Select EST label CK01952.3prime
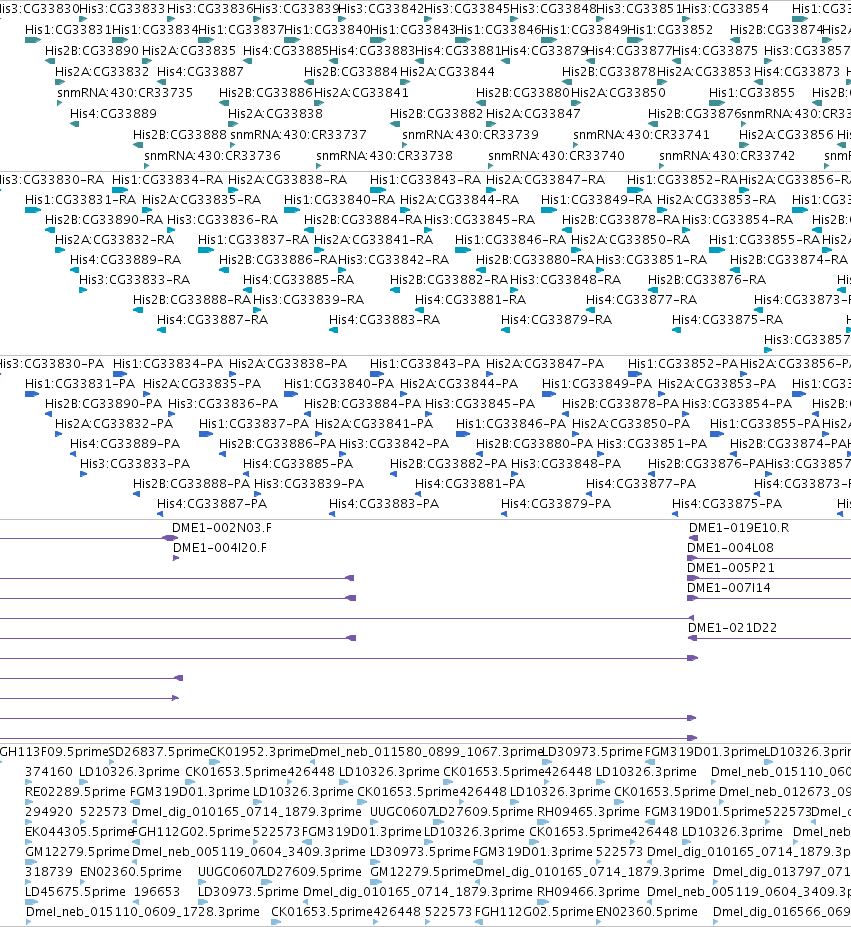This screenshot has height=927, width=851. [x=260, y=752]
